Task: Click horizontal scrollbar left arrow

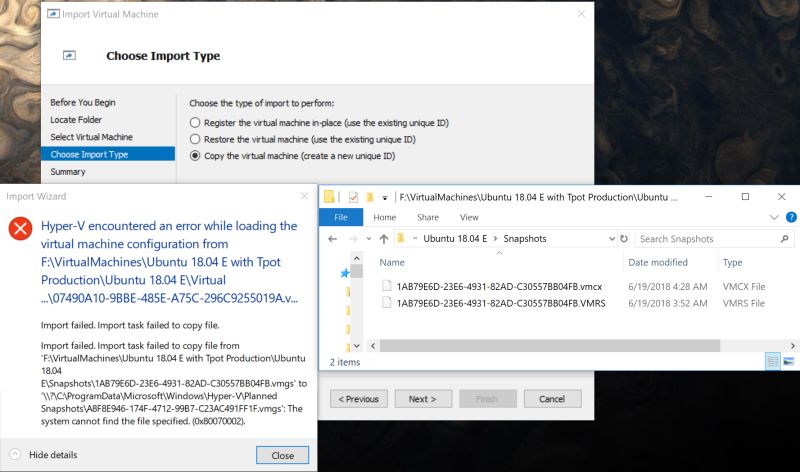Action: click(x=373, y=345)
